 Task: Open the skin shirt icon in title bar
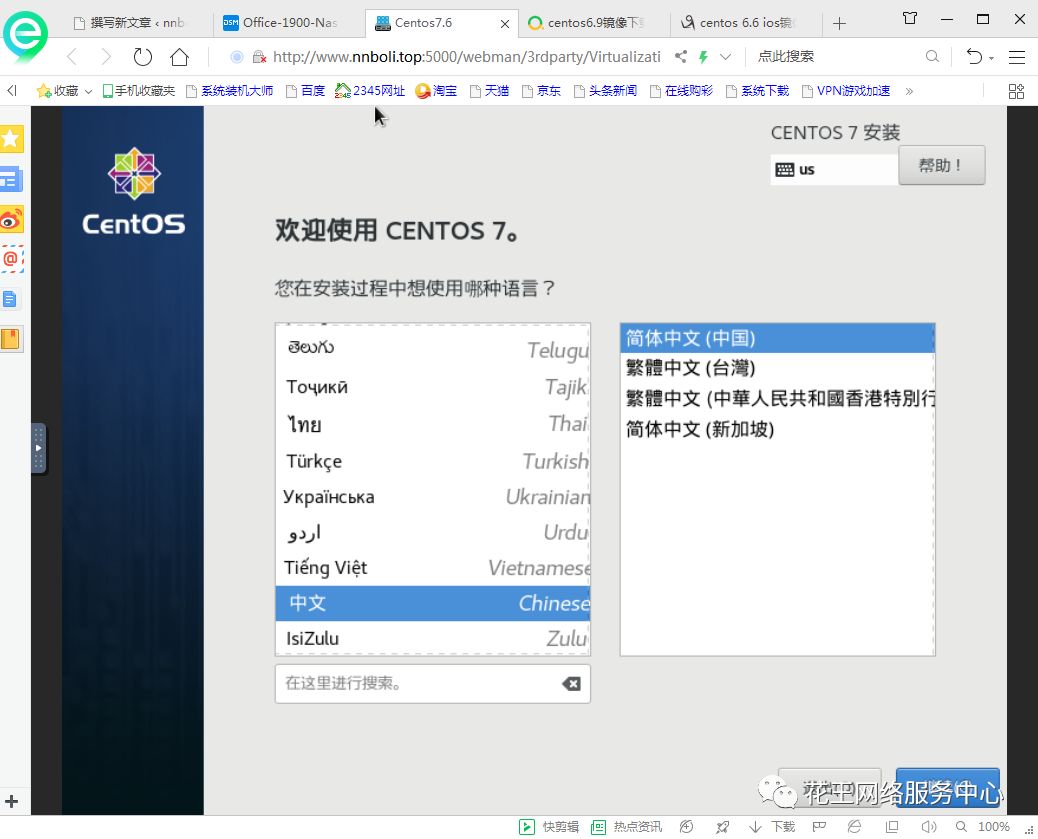coord(910,19)
